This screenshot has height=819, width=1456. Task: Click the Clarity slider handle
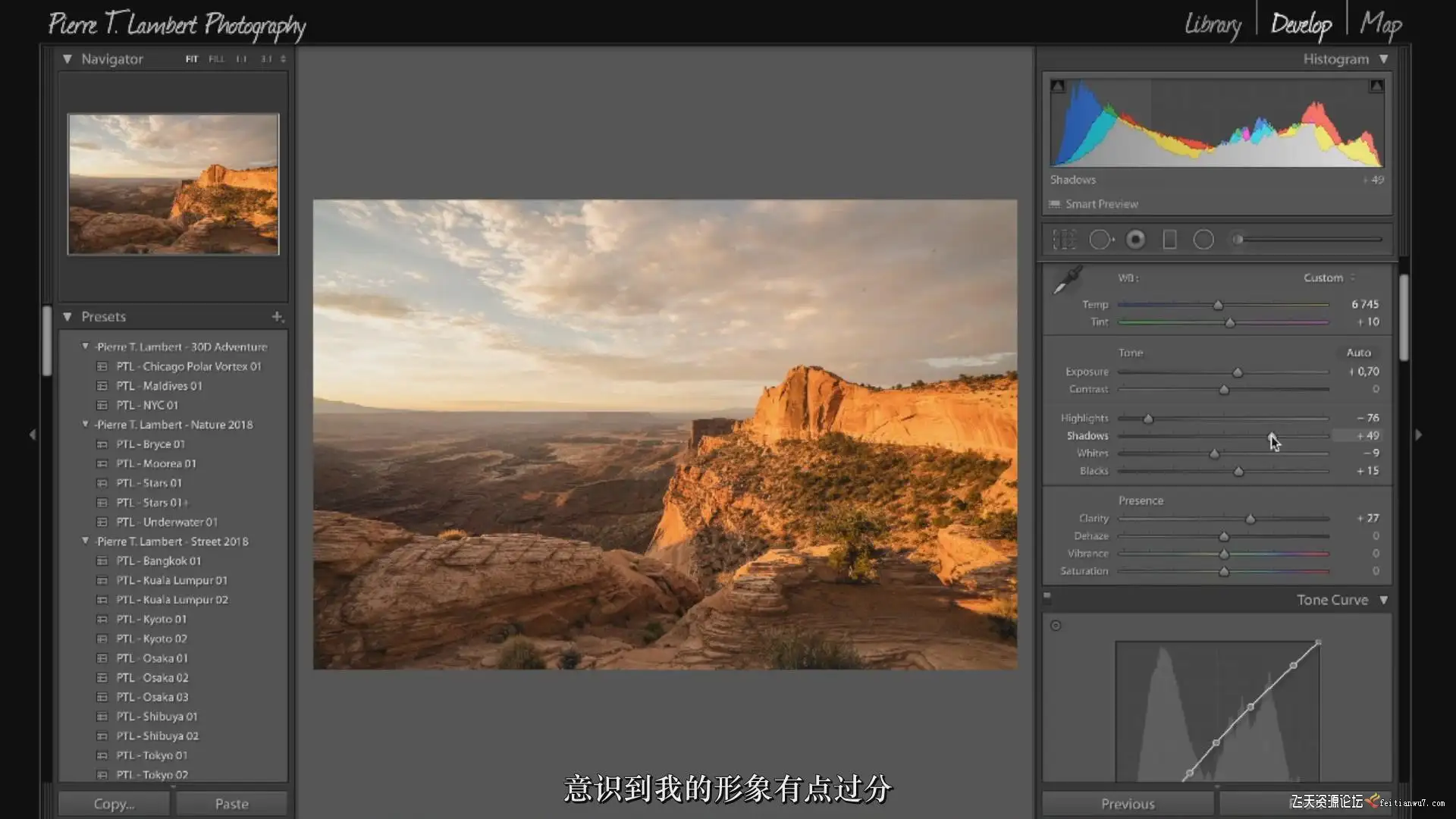1250,519
